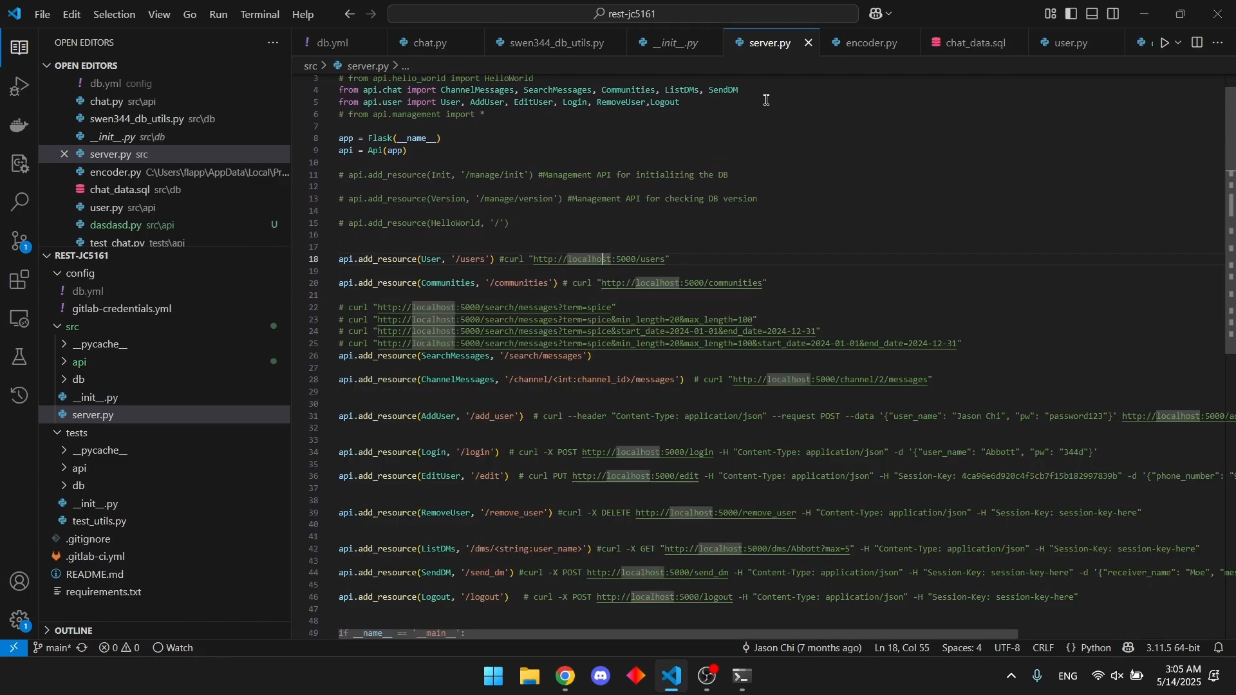Open More Actions for the editor group
The image size is (1236, 695).
[x=1218, y=43]
